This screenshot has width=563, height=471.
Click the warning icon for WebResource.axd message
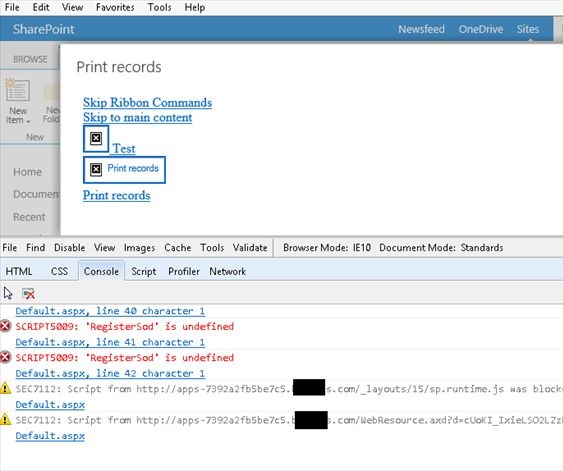(x=5, y=419)
